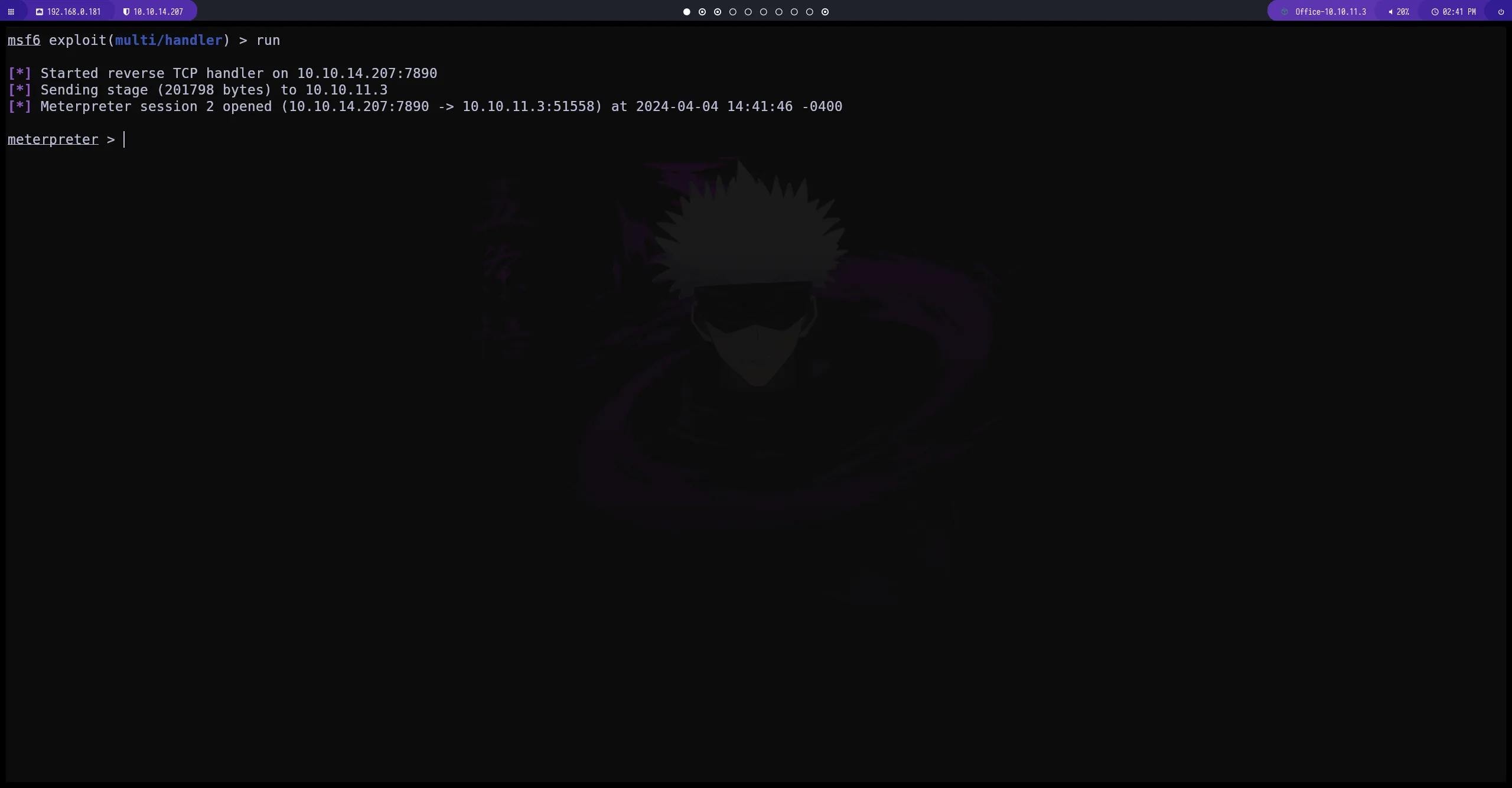Open the app launcher grid icon

click(11, 11)
